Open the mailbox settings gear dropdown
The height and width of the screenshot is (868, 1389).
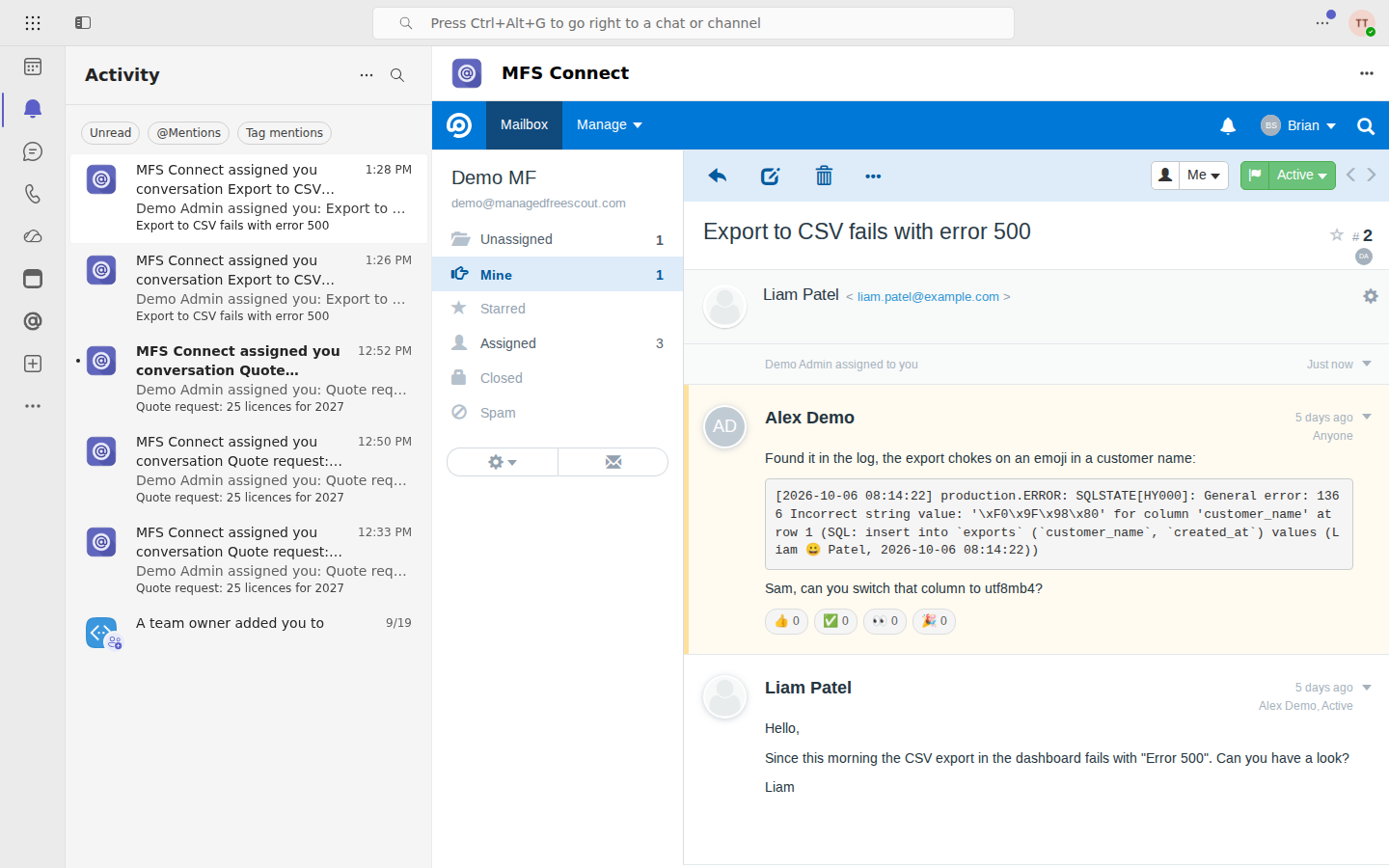(x=503, y=462)
